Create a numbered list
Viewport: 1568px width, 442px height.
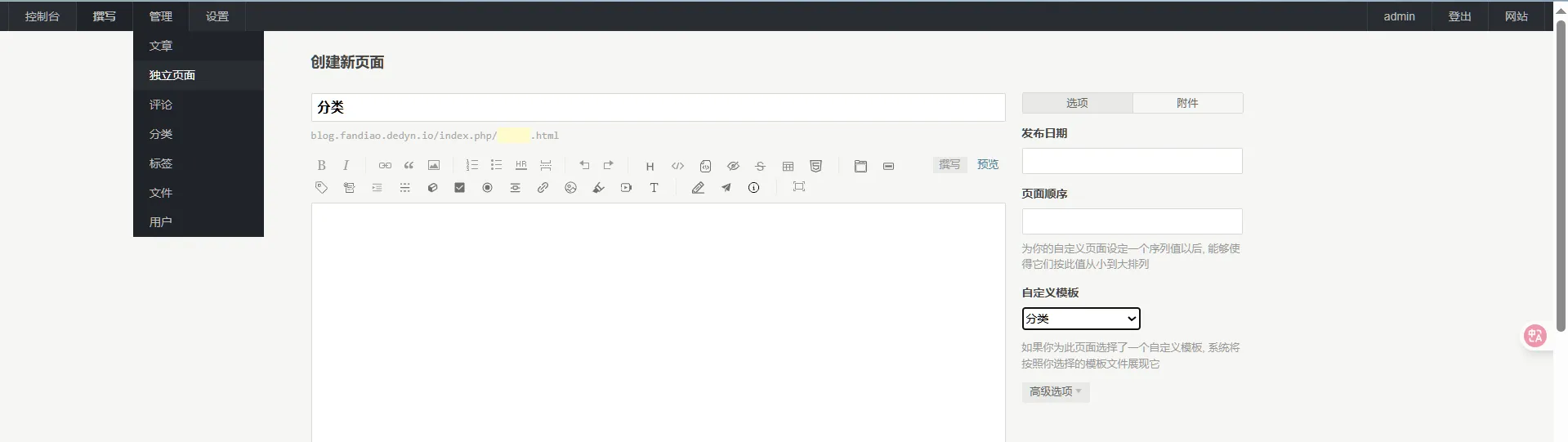click(472, 165)
